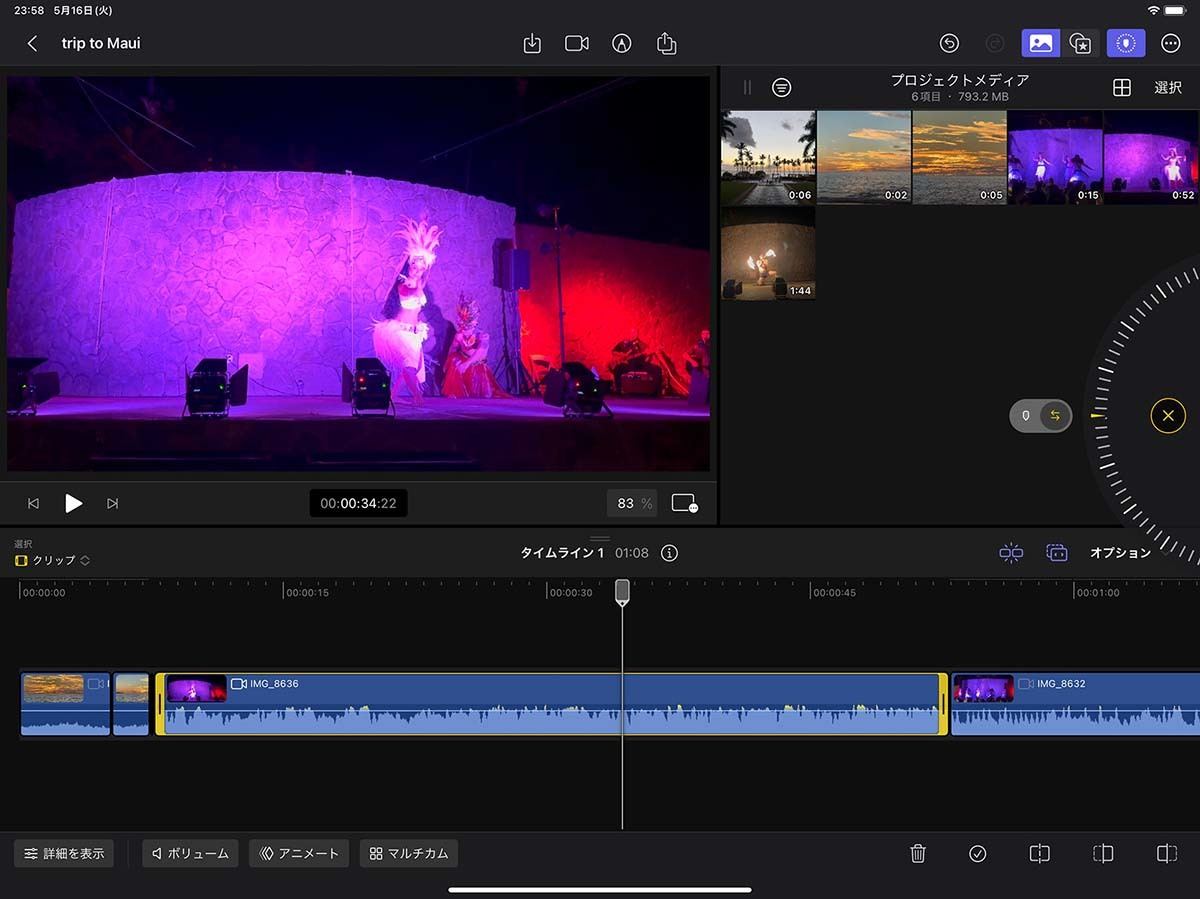Select the palm tree sunset clip 0:06
This screenshot has width=1200, height=899.
point(768,157)
